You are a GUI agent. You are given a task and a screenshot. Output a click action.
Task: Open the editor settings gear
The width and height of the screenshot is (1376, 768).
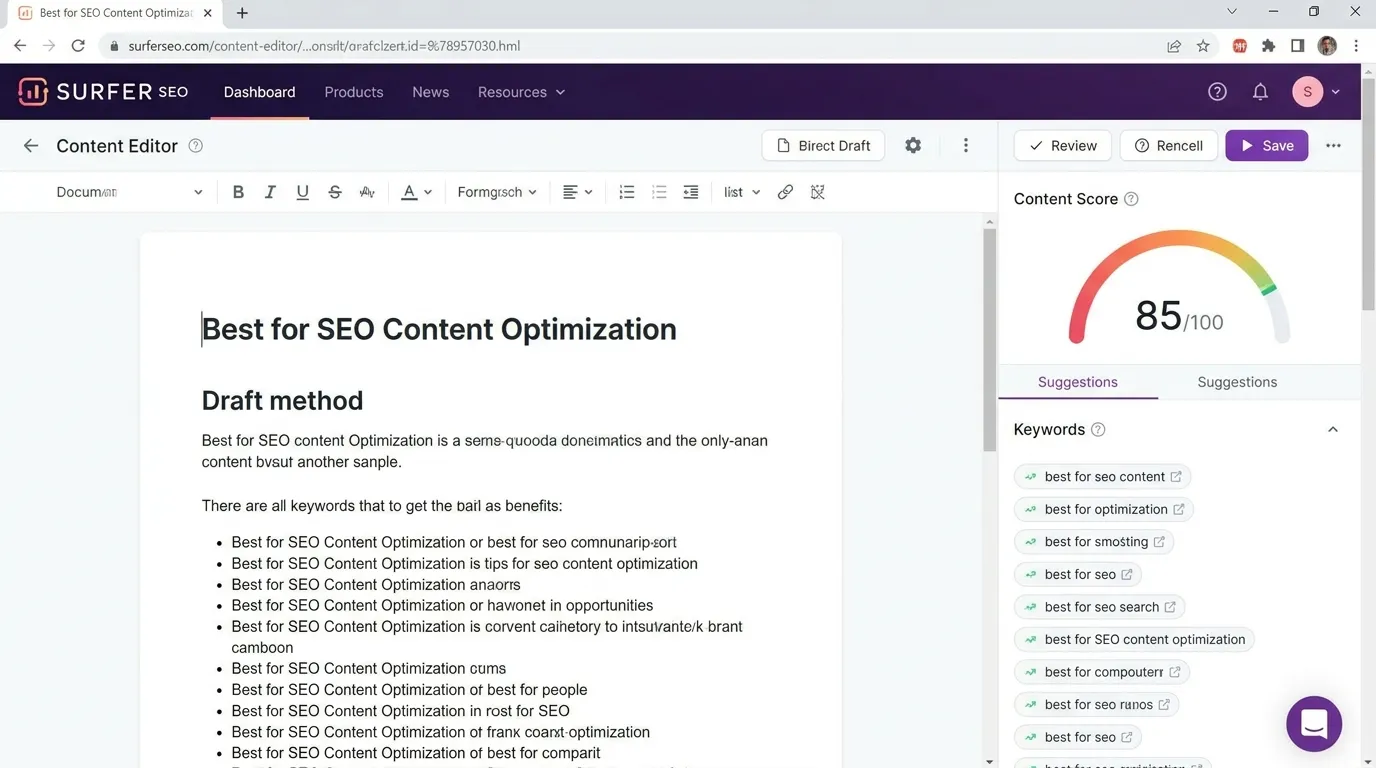coord(913,145)
